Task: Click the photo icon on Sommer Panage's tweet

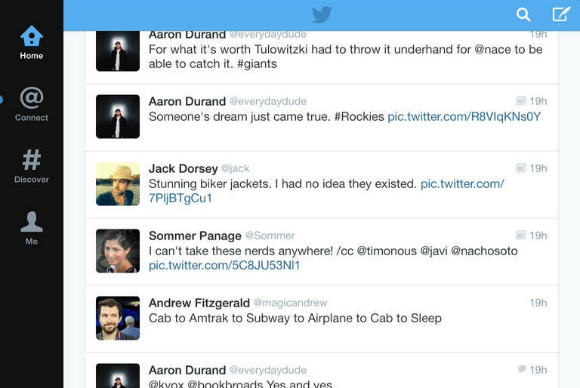Action: [x=521, y=235]
